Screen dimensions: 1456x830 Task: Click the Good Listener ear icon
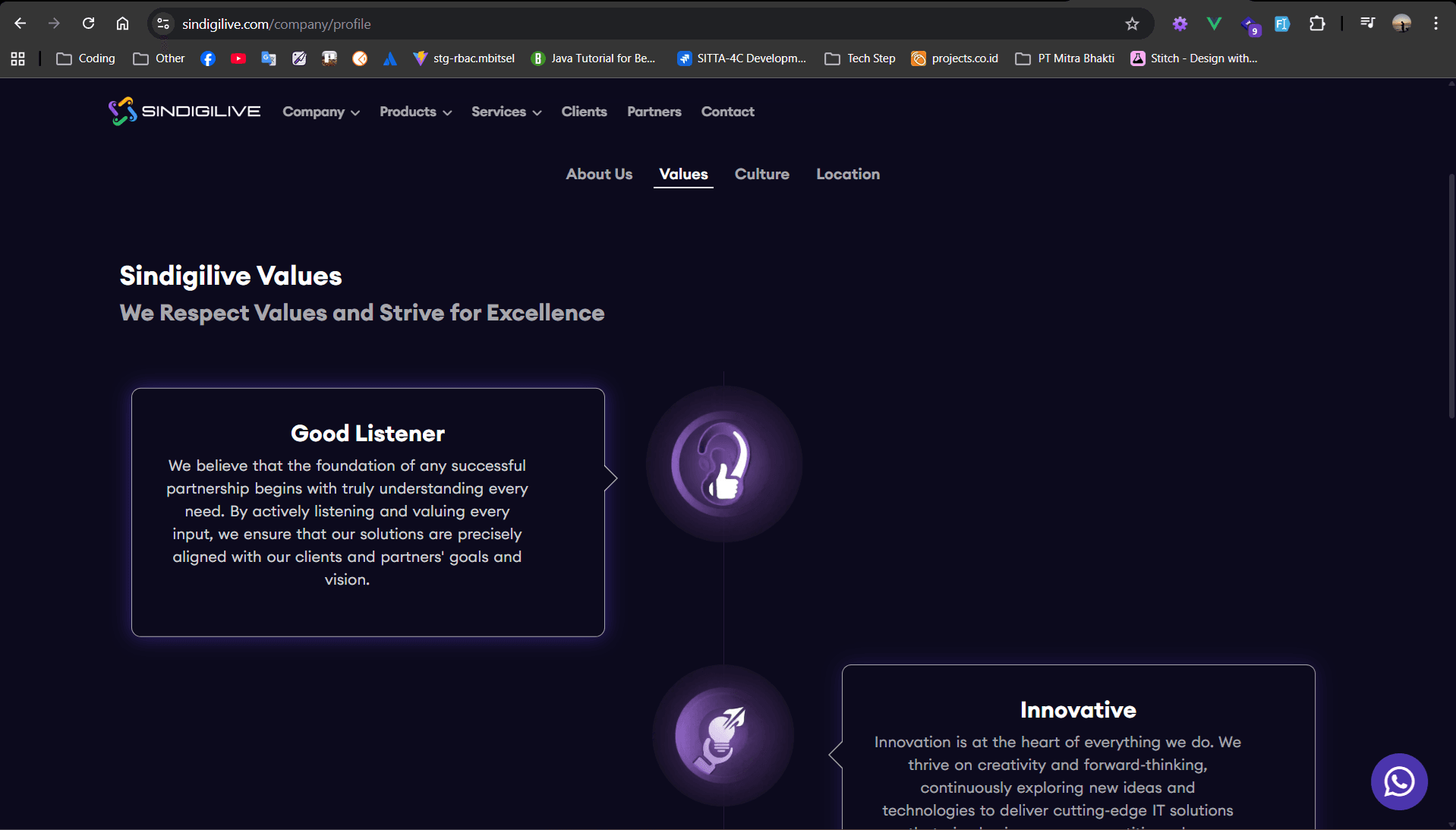click(x=723, y=464)
